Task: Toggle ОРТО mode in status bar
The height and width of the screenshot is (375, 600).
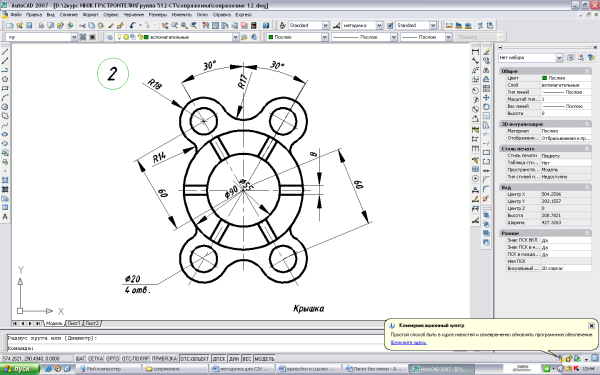Action: [x=112, y=359]
